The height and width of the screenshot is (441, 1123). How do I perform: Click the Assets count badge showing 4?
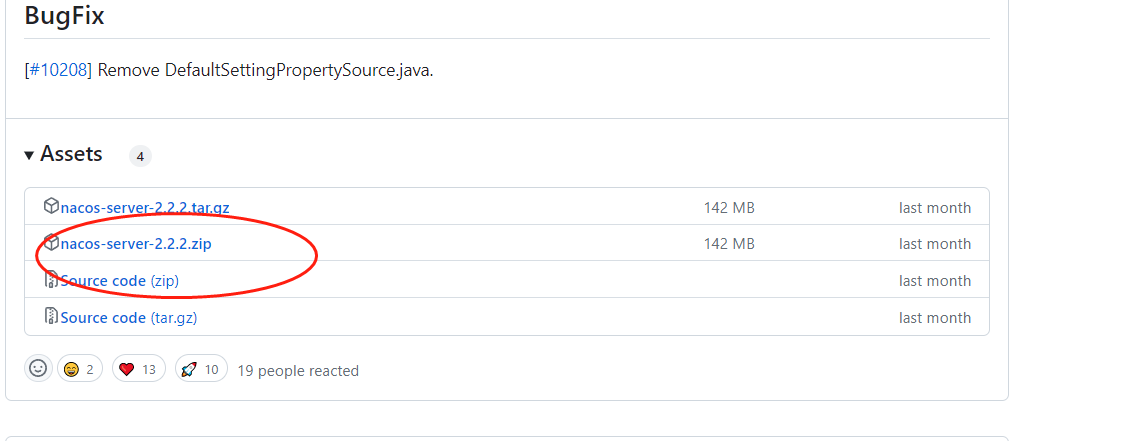tap(140, 156)
